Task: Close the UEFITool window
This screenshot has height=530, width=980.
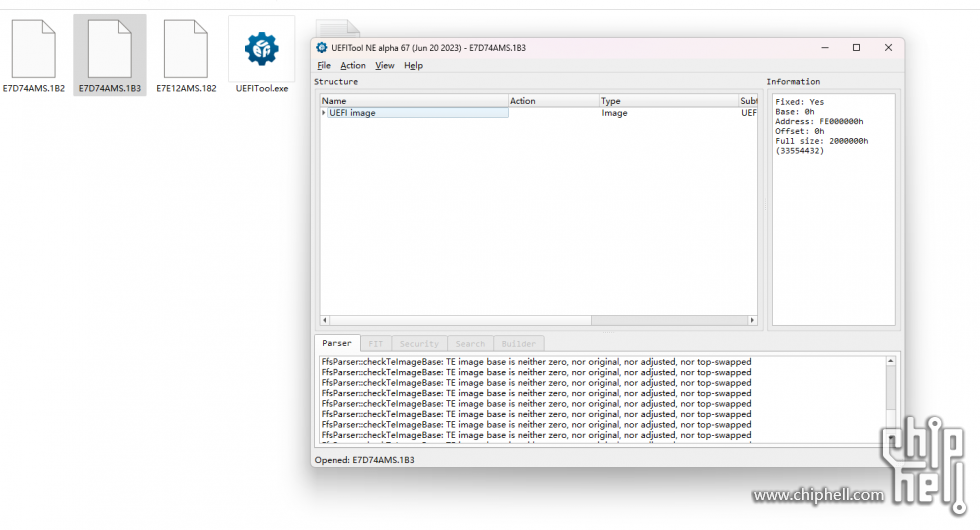Action: [x=888, y=48]
